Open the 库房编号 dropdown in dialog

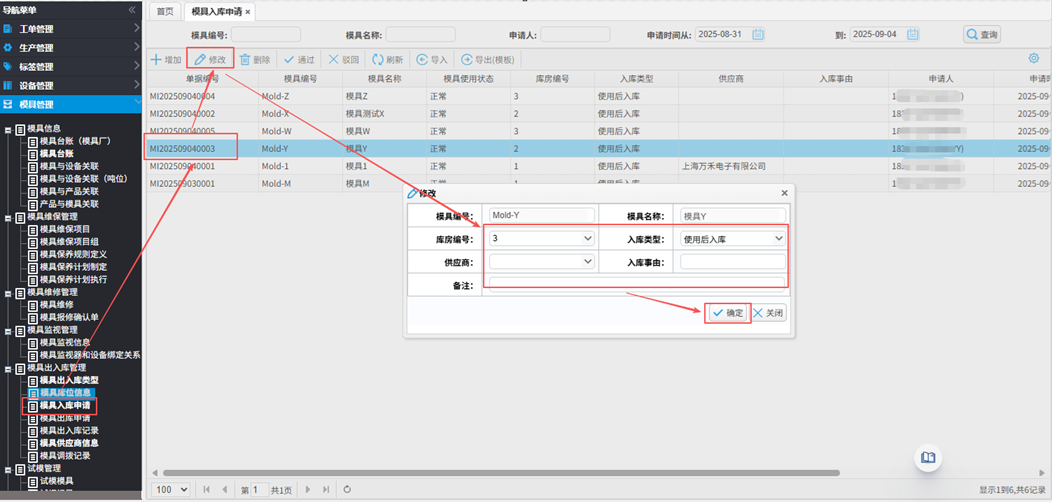click(x=587, y=239)
